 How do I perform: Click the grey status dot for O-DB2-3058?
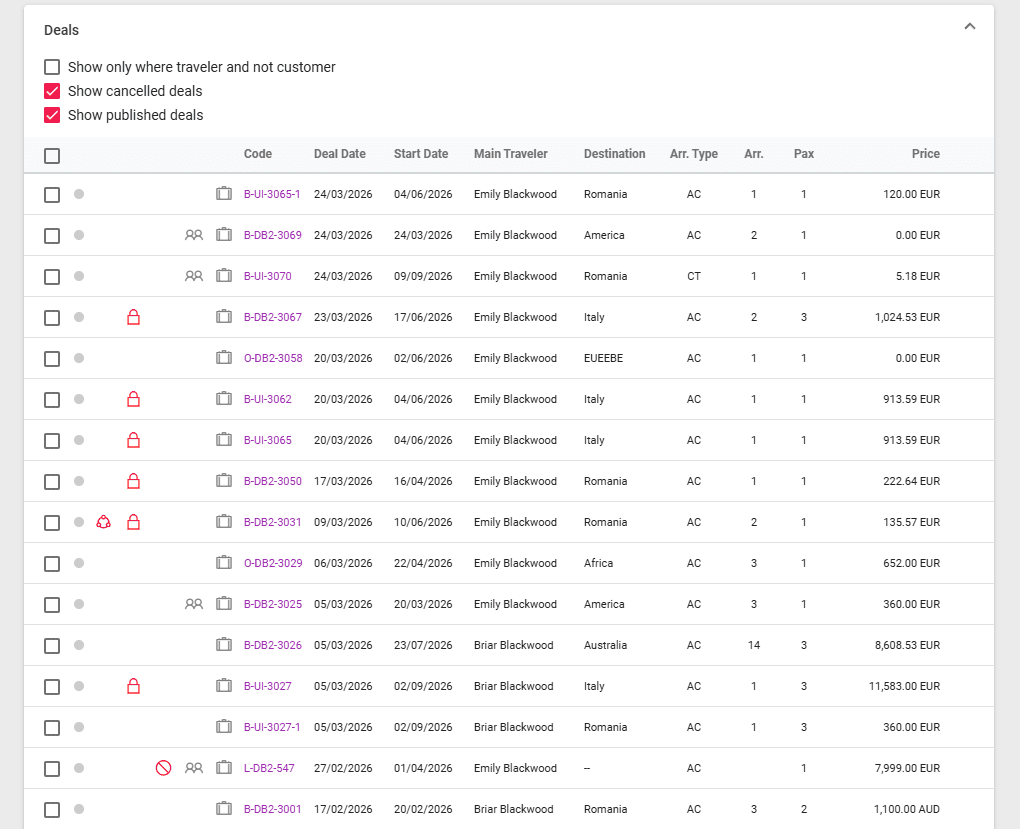pos(79,358)
